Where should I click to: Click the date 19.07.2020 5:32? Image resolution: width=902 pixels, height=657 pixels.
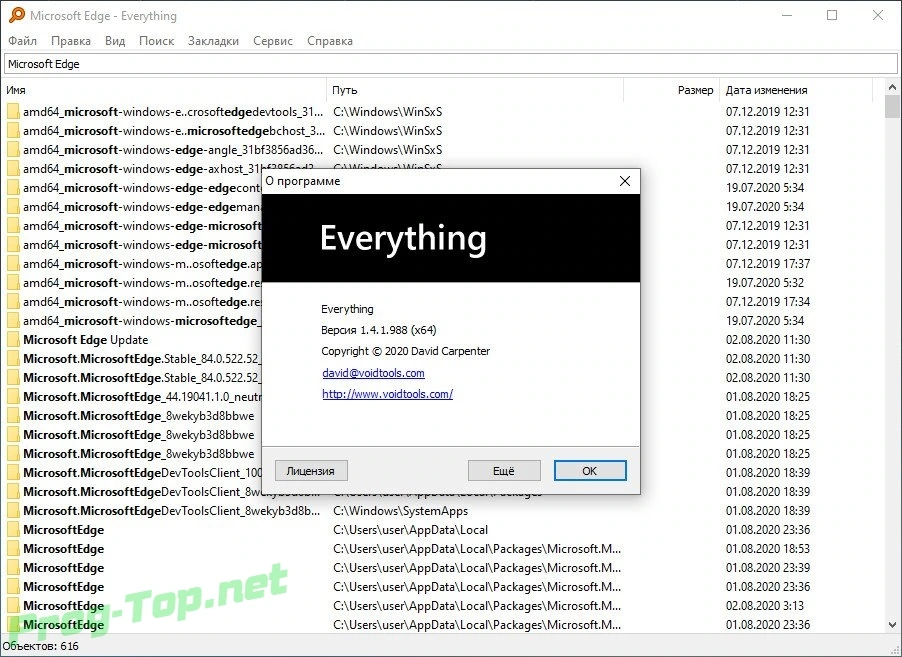coord(765,282)
